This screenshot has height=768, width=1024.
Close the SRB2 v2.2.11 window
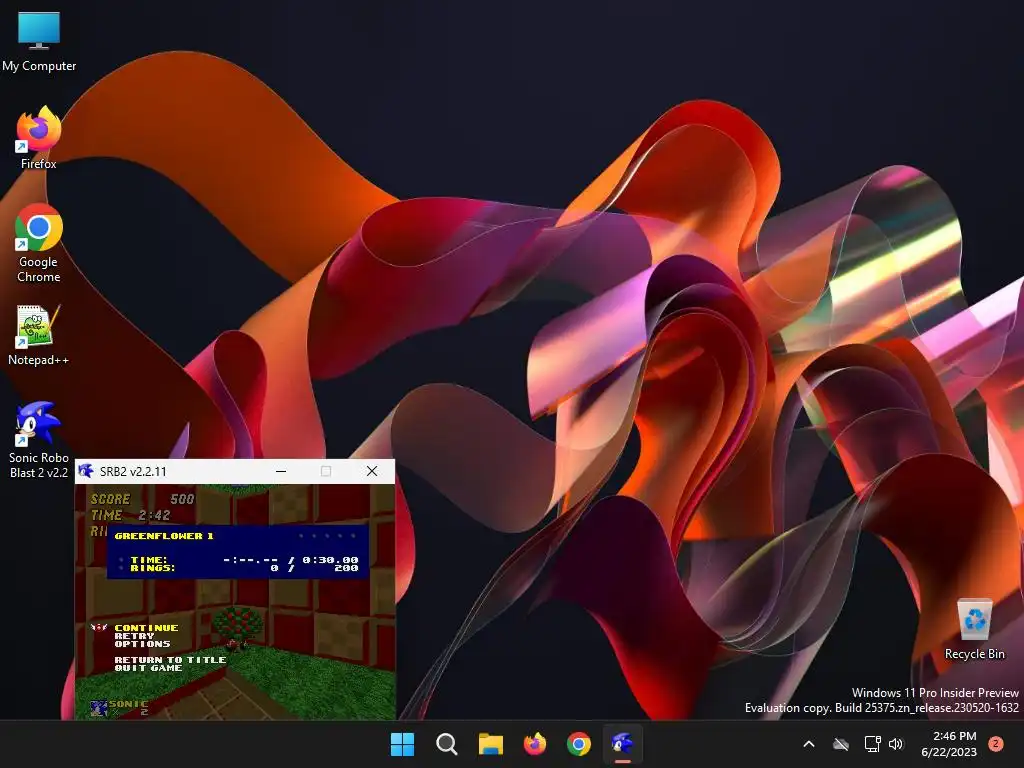click(372, 471)
